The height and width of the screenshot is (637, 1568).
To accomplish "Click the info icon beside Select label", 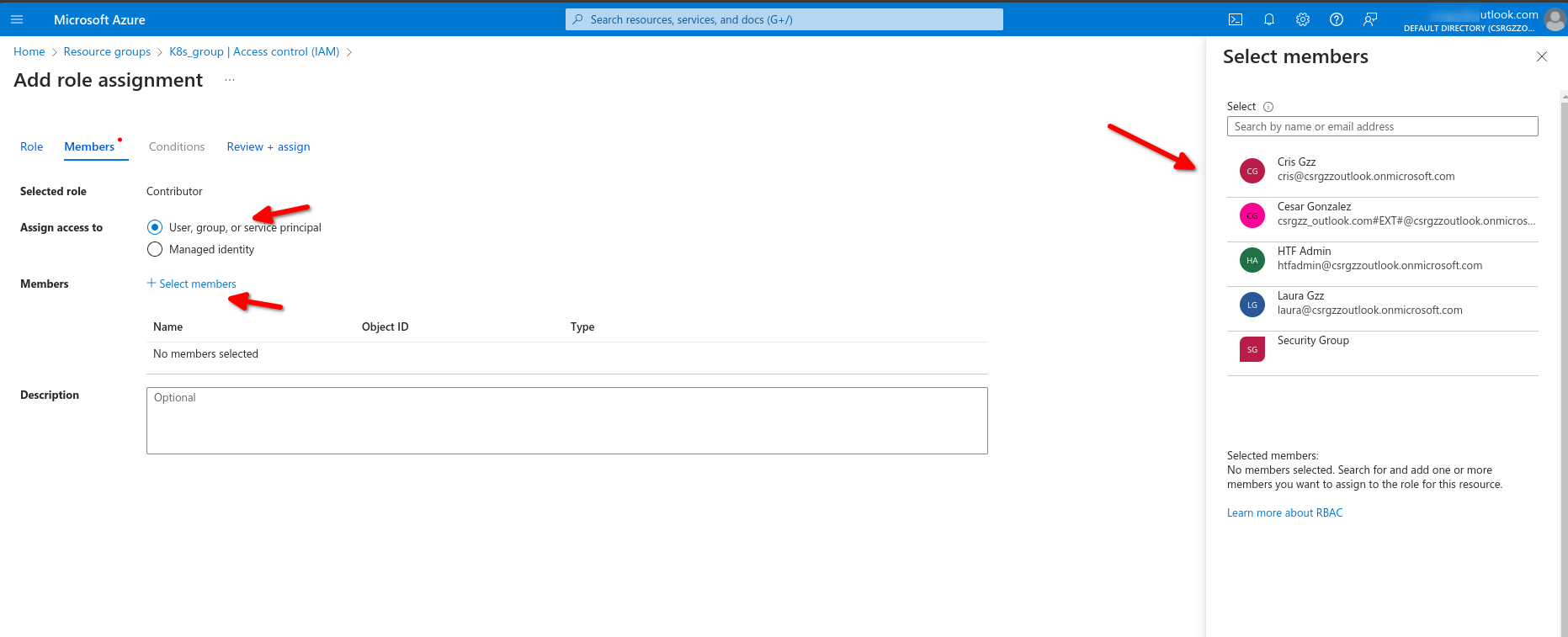I will coord(1268,107).
